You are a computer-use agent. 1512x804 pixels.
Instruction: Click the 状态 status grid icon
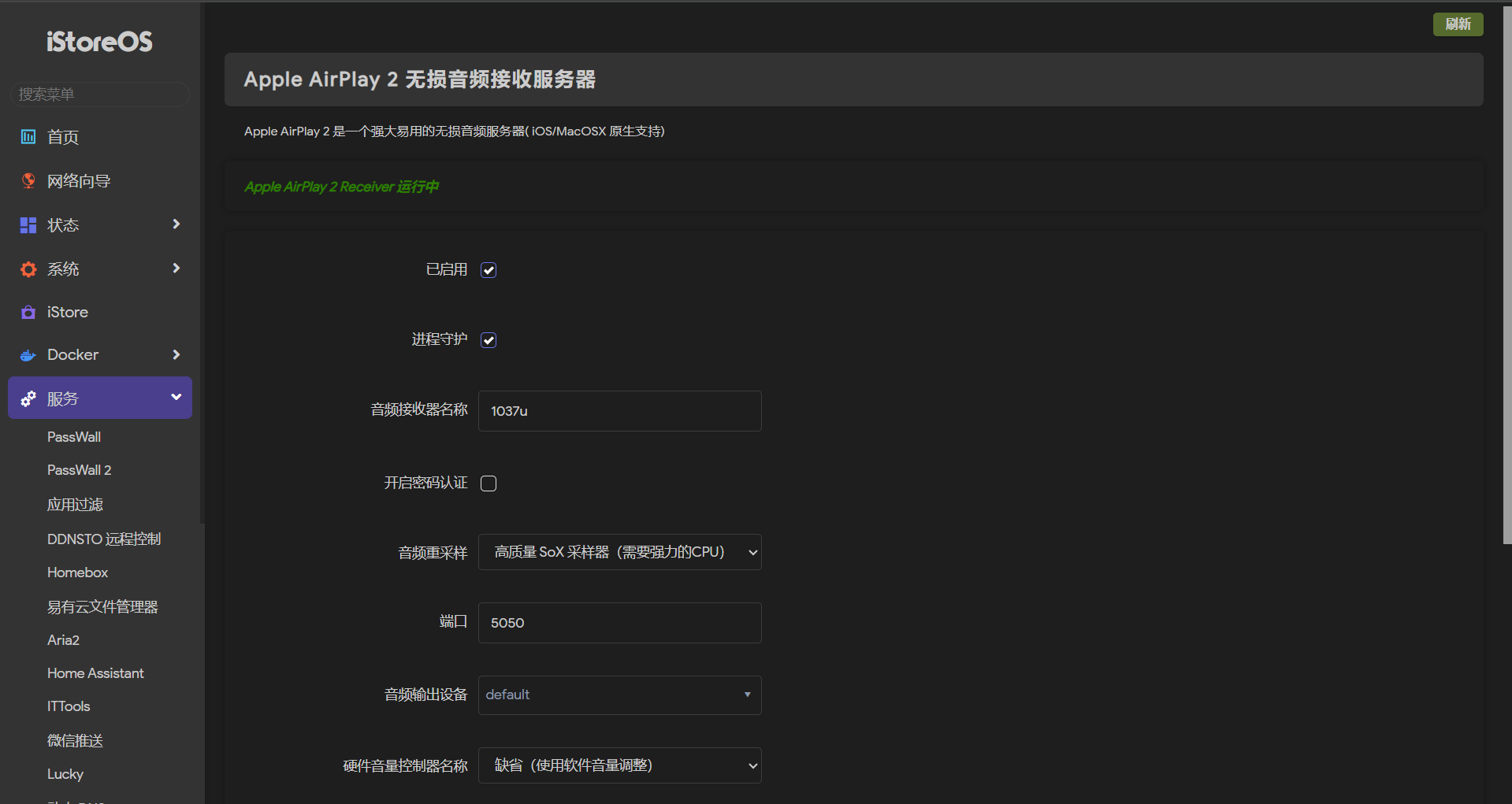point(28,225)
